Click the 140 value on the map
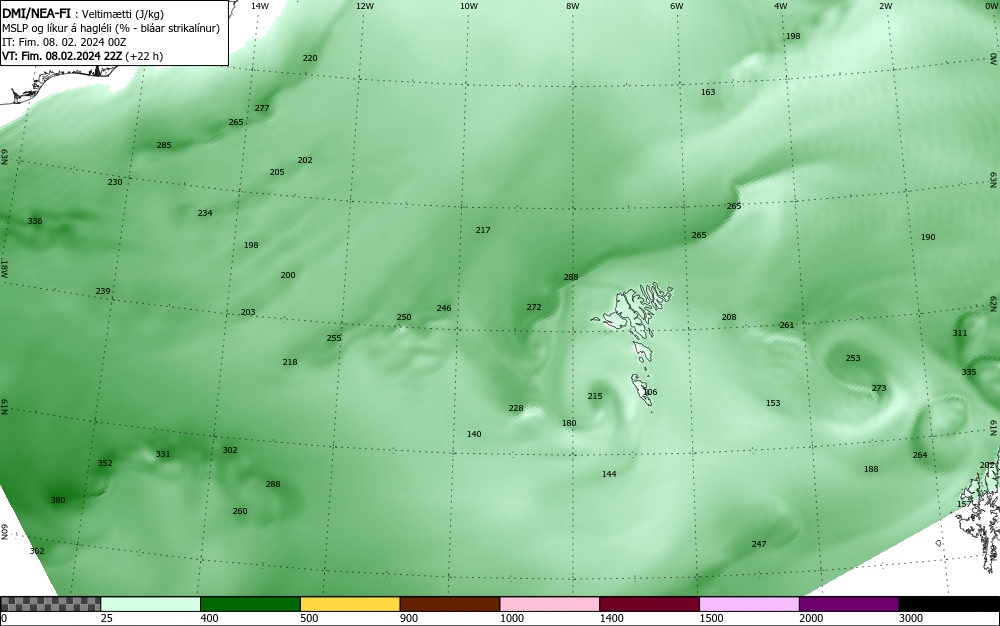 pos(474,435)
